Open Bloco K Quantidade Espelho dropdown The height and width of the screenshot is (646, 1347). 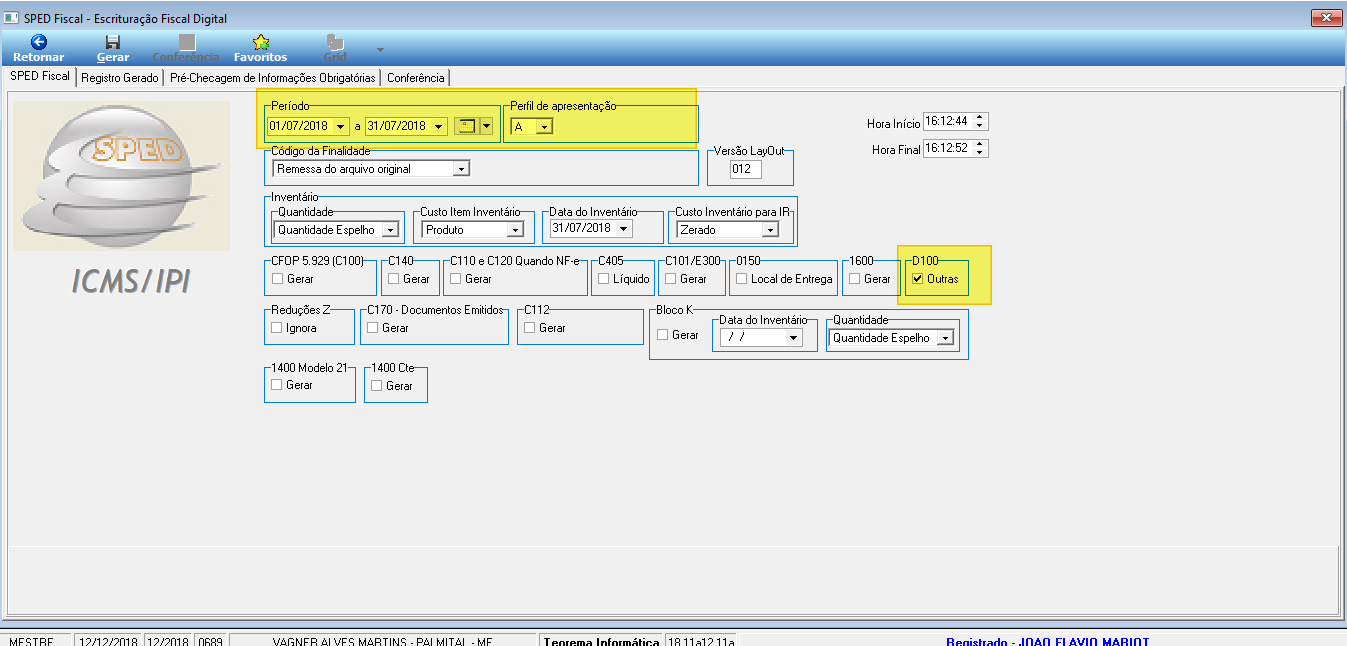[x=945, y=338]
